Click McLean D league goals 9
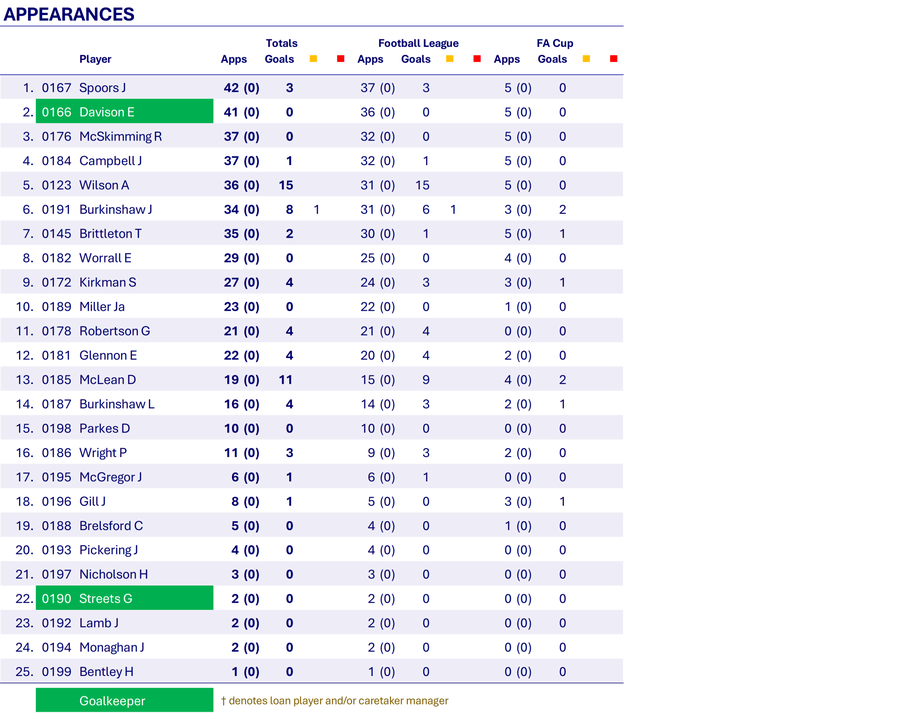This screenshot has width=900, height=713. [x=426, y=379]
